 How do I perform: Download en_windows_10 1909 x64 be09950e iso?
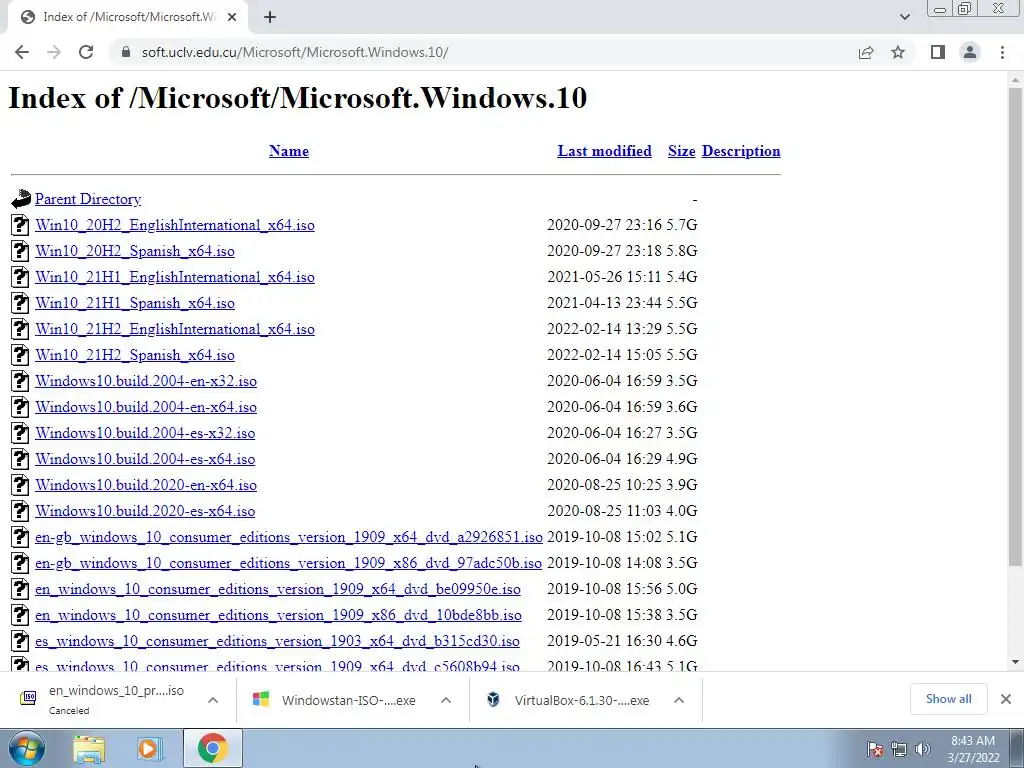[x=278, y=589]
